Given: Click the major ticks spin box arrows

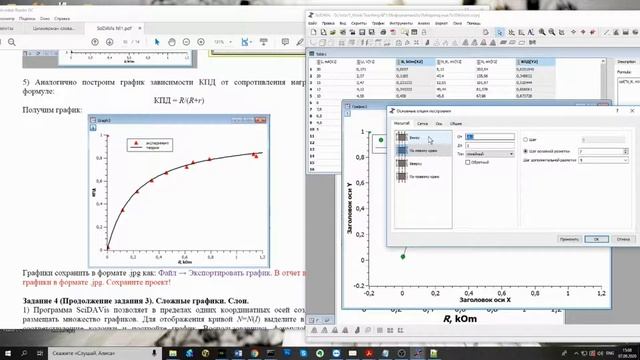Looking at the screenshot, I should (625, 151).
